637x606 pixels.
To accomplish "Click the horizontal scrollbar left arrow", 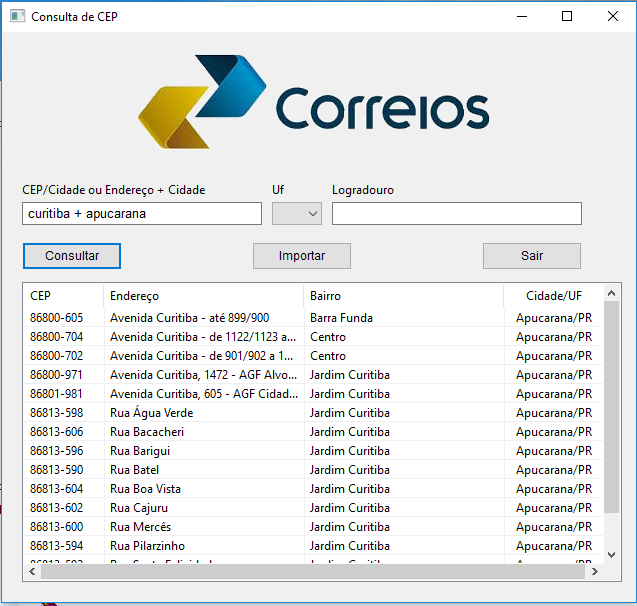I will pos(32,572).
